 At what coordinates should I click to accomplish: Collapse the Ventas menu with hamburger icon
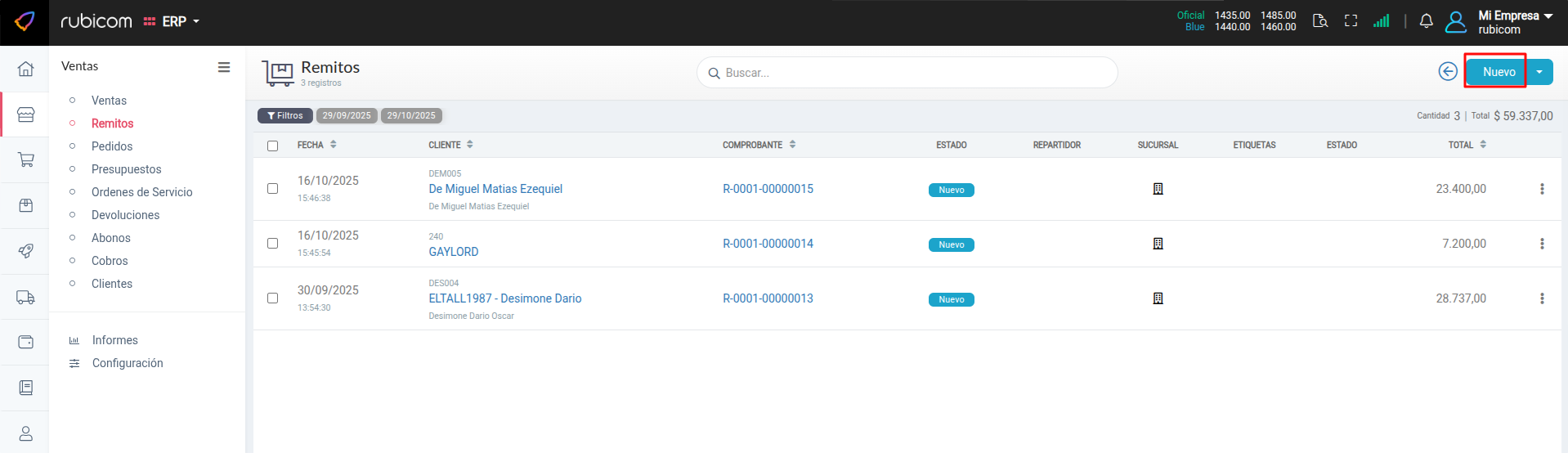tap(223, 67)
